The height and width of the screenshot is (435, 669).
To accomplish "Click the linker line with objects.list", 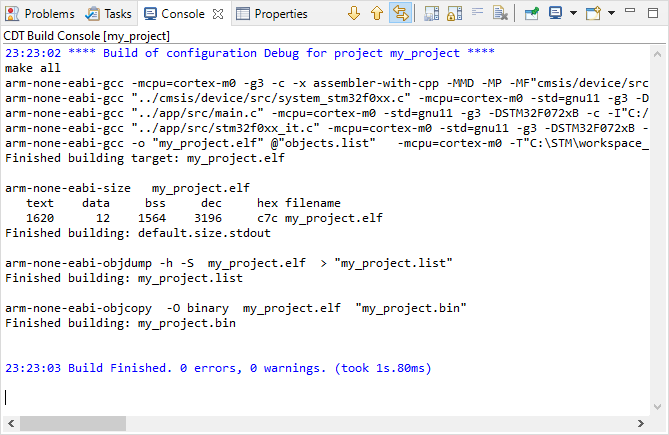I will 327,143.
